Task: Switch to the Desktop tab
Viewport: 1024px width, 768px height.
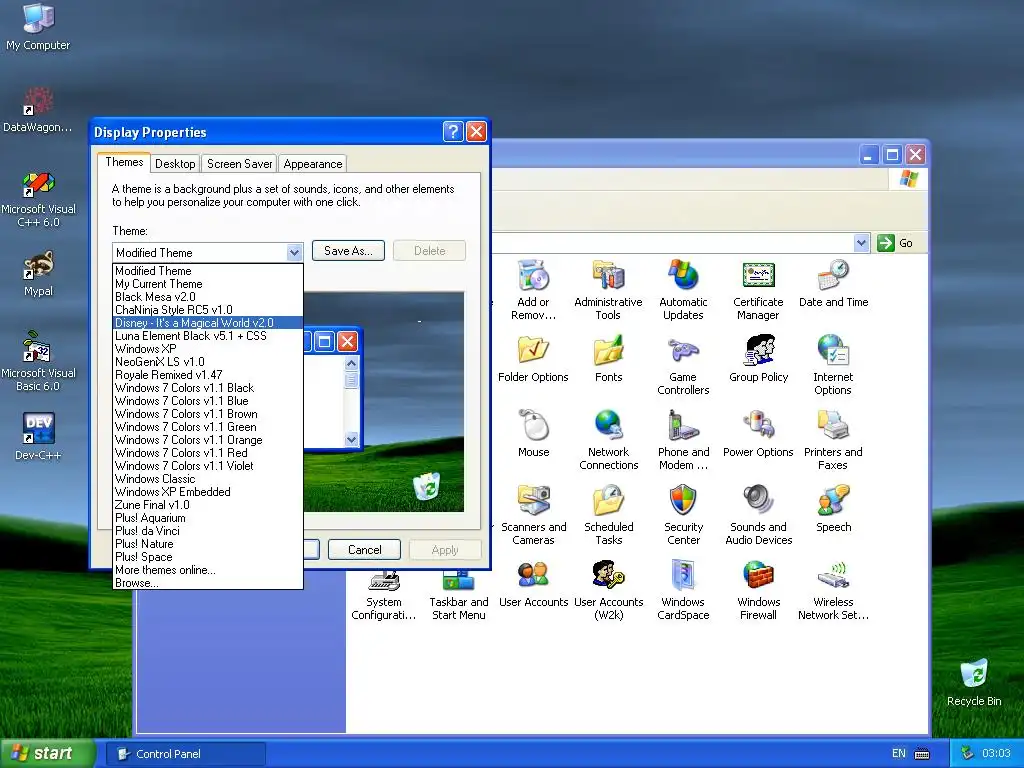Action: point(175,164)
